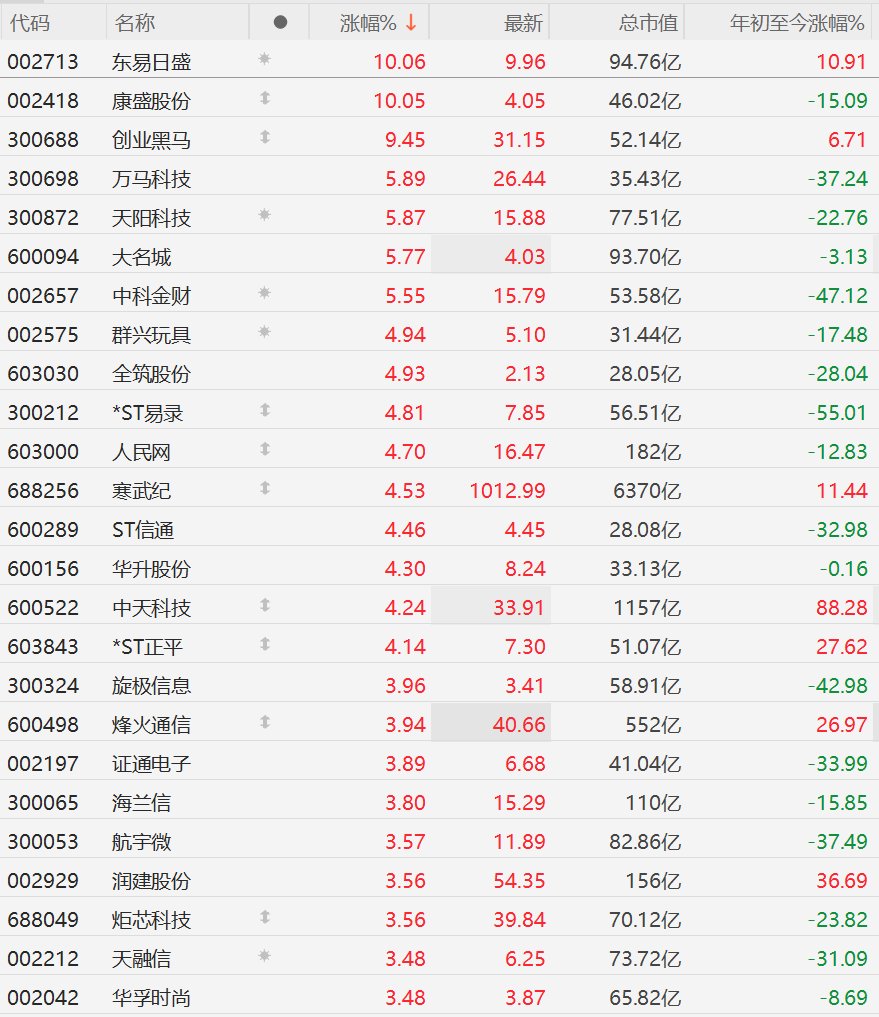This screenshot has height=1017, width=879.
Task: Open stock name 康盛股份
Action: (151, 101)
